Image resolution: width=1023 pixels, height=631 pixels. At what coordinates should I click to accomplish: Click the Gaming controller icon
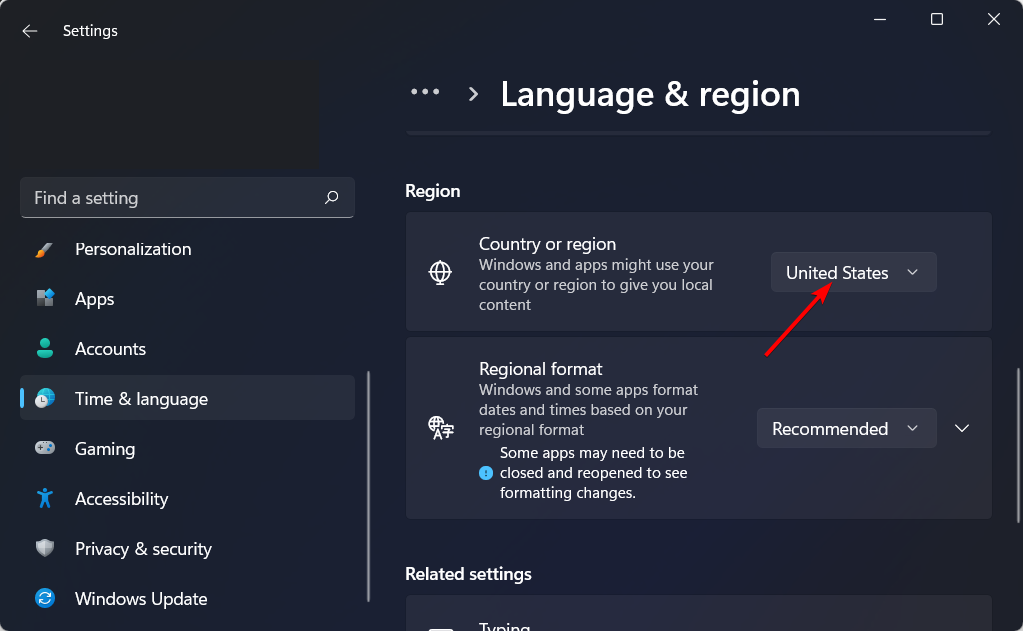coord(45,448)
